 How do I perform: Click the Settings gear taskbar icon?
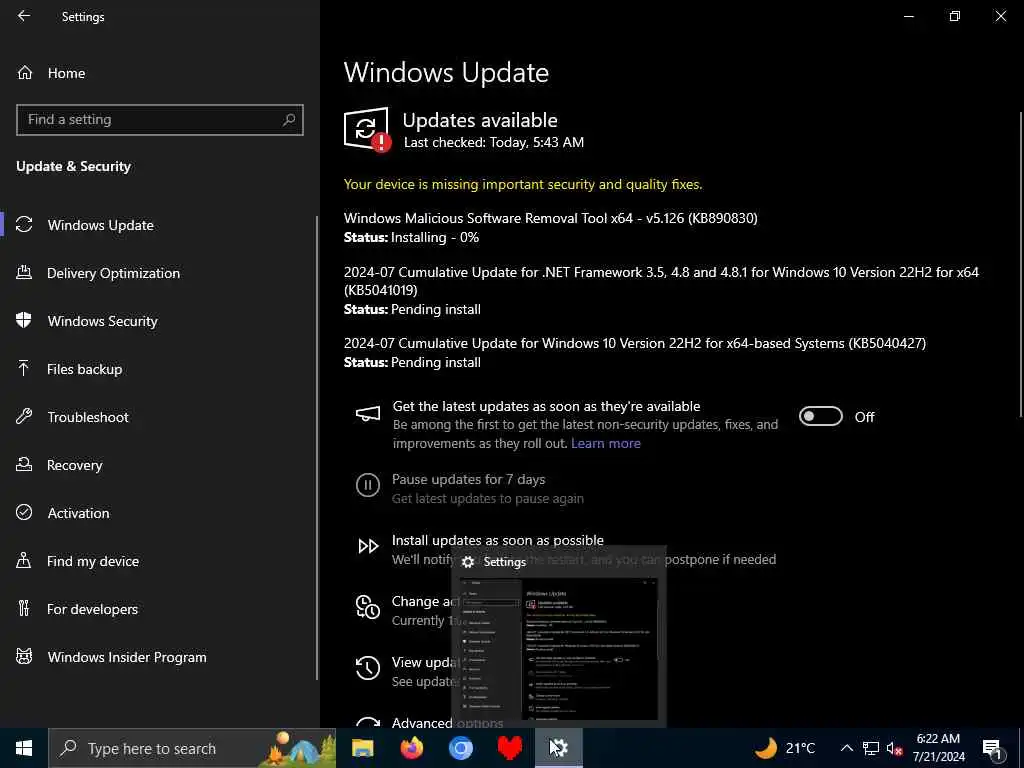pyautogui.click(x=558, y=748)
